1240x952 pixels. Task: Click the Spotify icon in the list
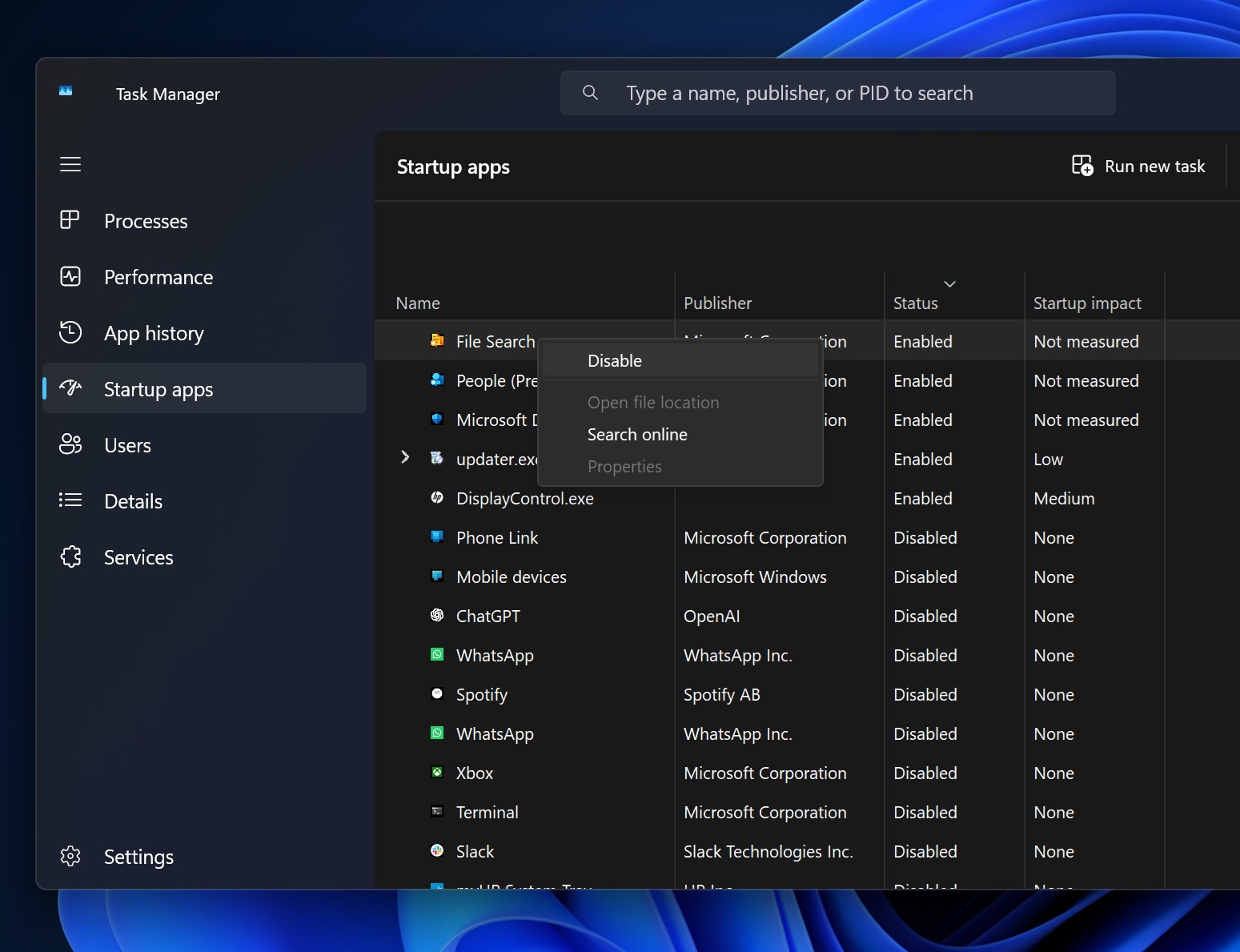(x=437, y=694)
